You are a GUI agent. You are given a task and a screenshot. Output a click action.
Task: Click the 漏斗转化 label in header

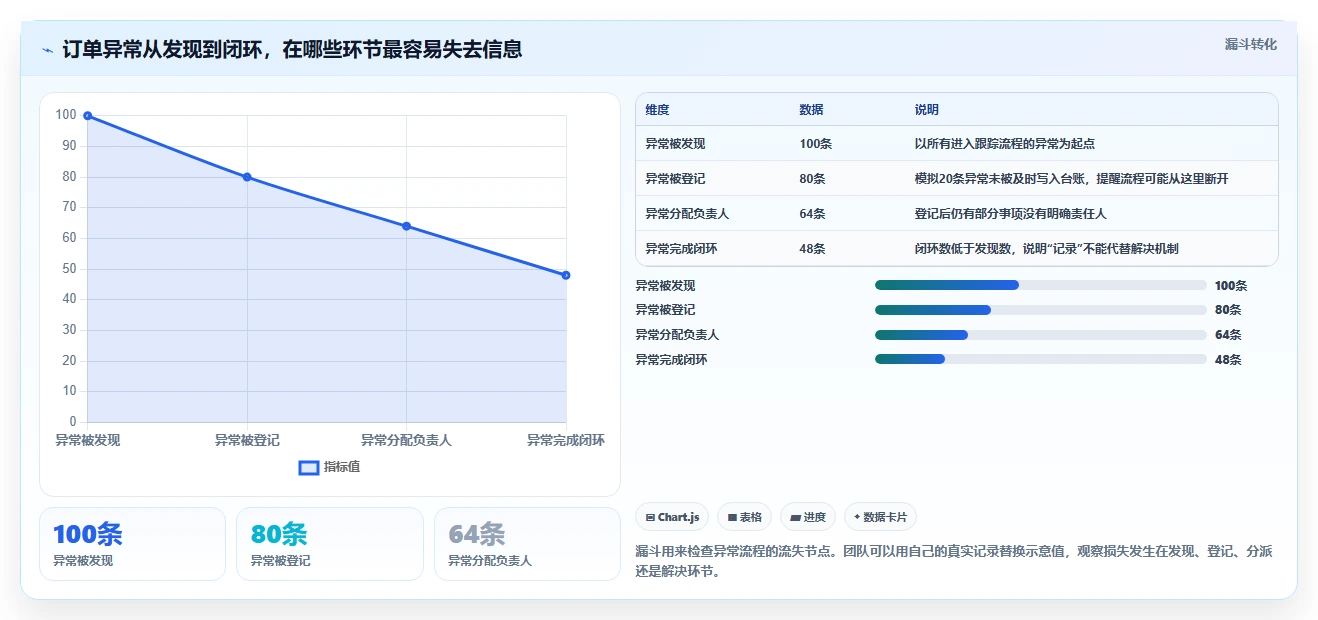(x=1251, y=44)
